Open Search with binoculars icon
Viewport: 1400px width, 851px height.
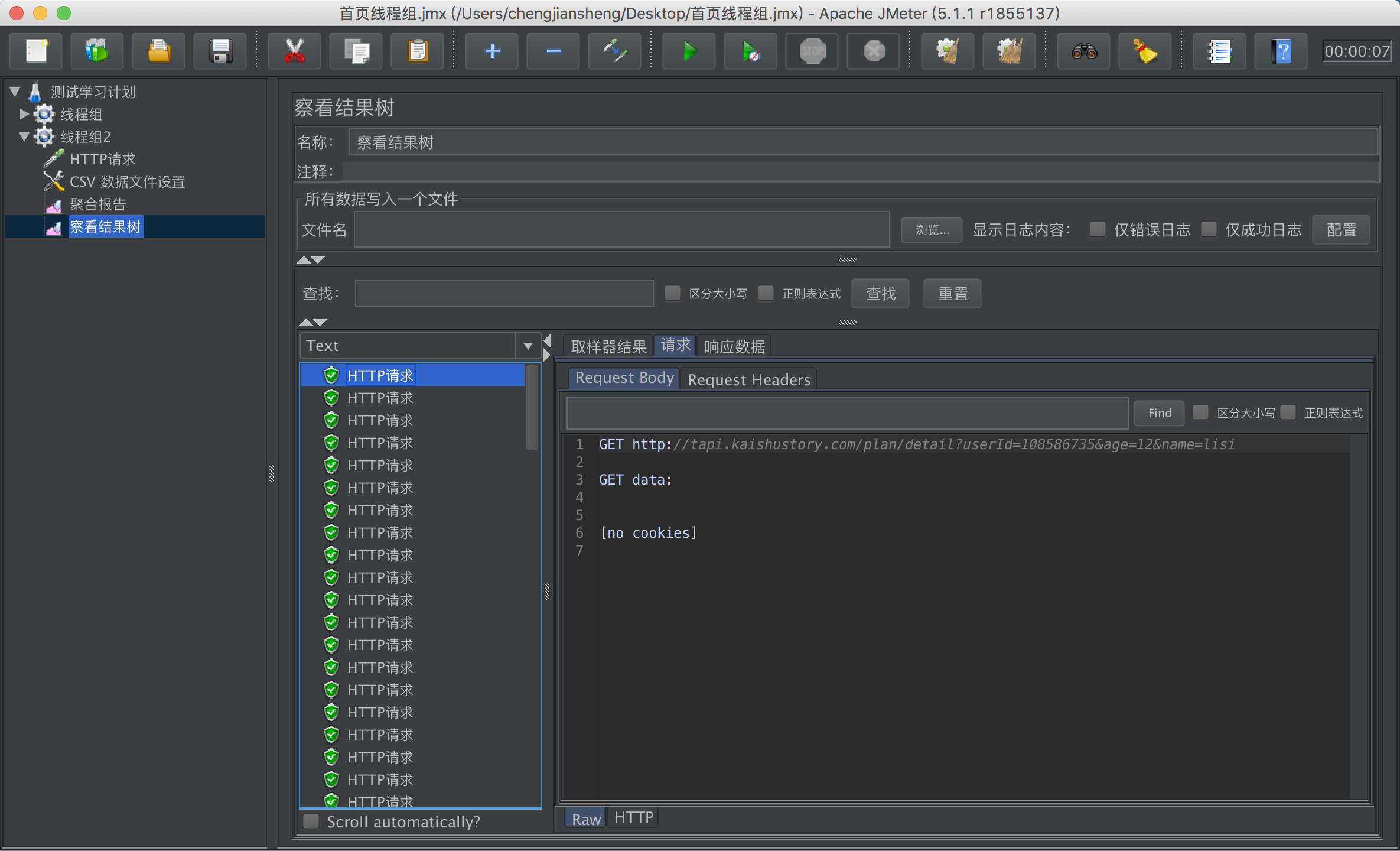[1084, 51]
